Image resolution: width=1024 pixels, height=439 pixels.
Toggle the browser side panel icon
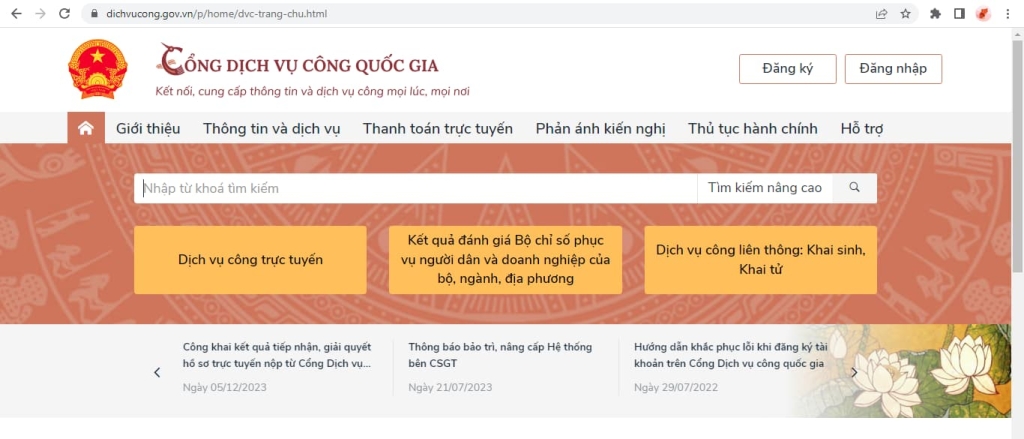click(x=959, y=14)
